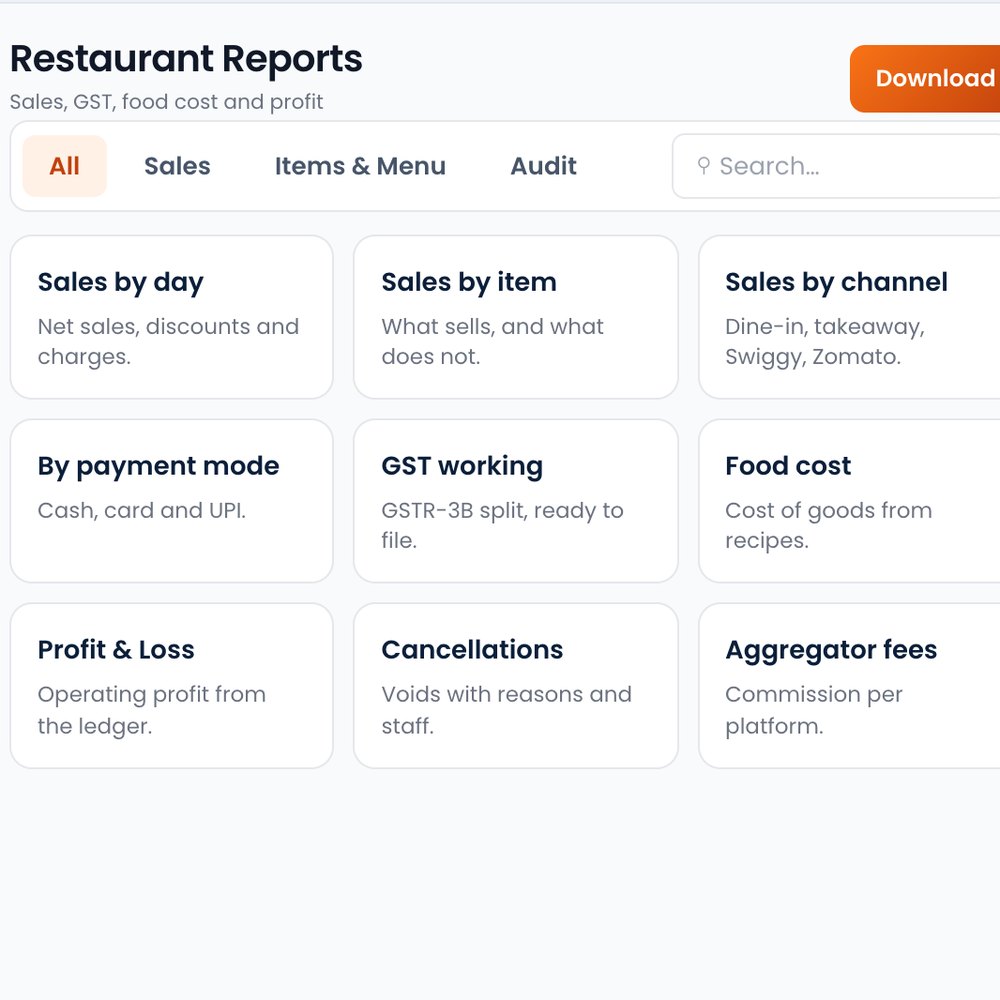Click the Restaurant Reports heading
Viewport: 1000px width, 1000px height.
coord(186,59)
